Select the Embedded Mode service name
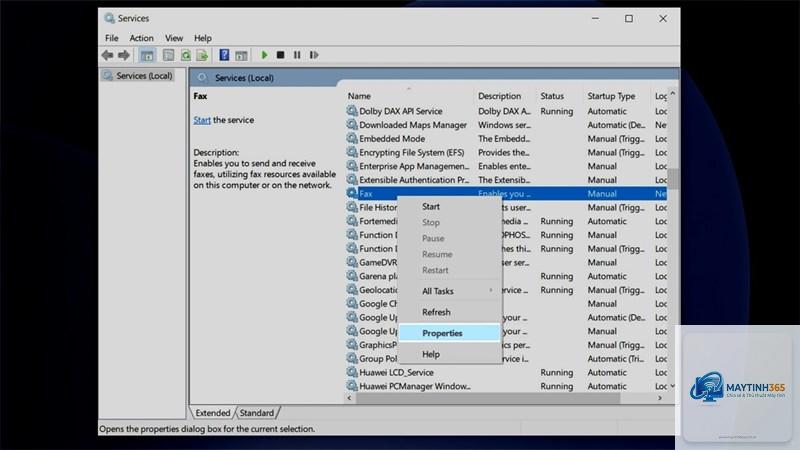The image size is (800, 450). point(392,139)
